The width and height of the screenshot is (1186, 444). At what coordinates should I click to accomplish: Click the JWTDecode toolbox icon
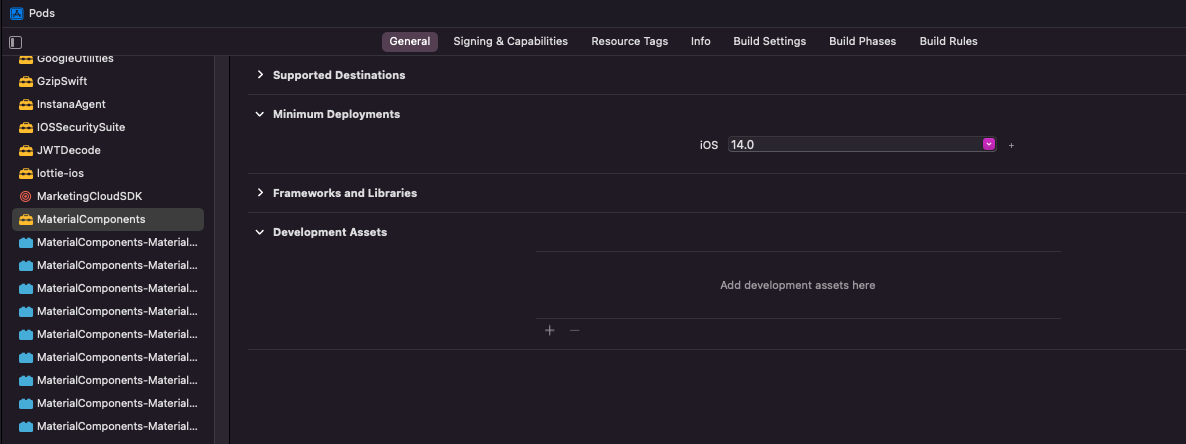coord(26,150)
